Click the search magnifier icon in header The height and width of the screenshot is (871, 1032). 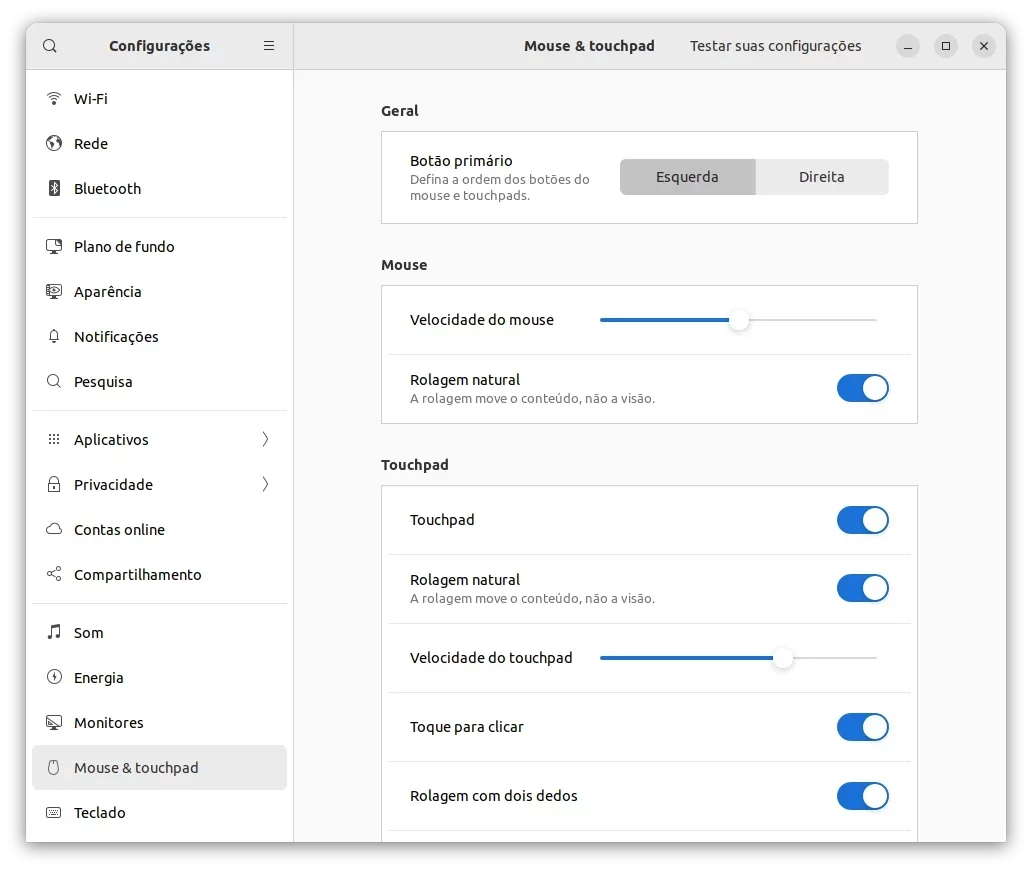pyautogui.click(x=50, y=46)
